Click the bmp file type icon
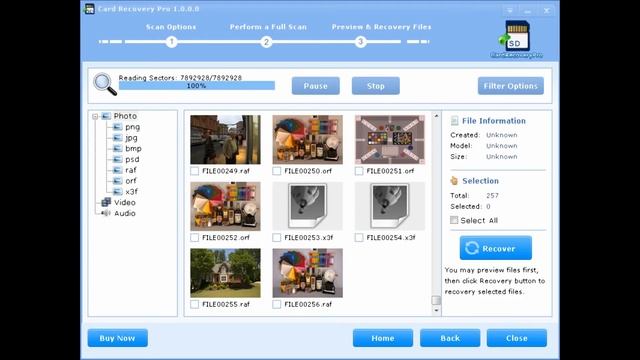The width and height of the screenshot is (640, 360). (x=118, y=149)
